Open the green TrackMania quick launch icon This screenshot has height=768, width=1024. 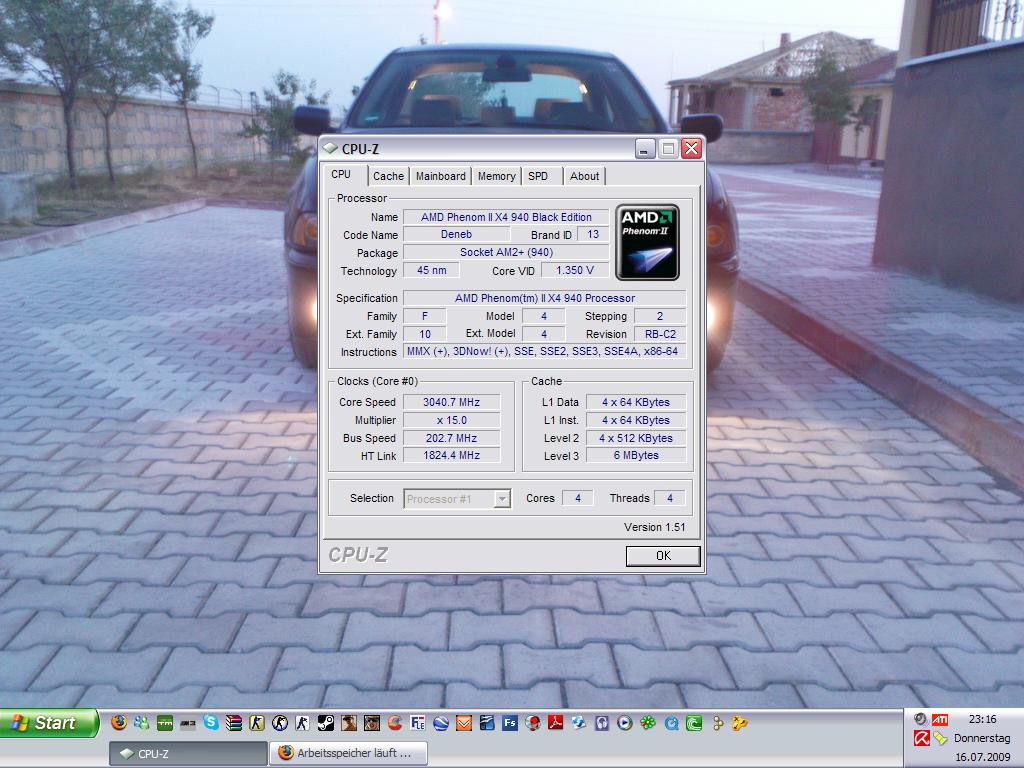[165, 723]
